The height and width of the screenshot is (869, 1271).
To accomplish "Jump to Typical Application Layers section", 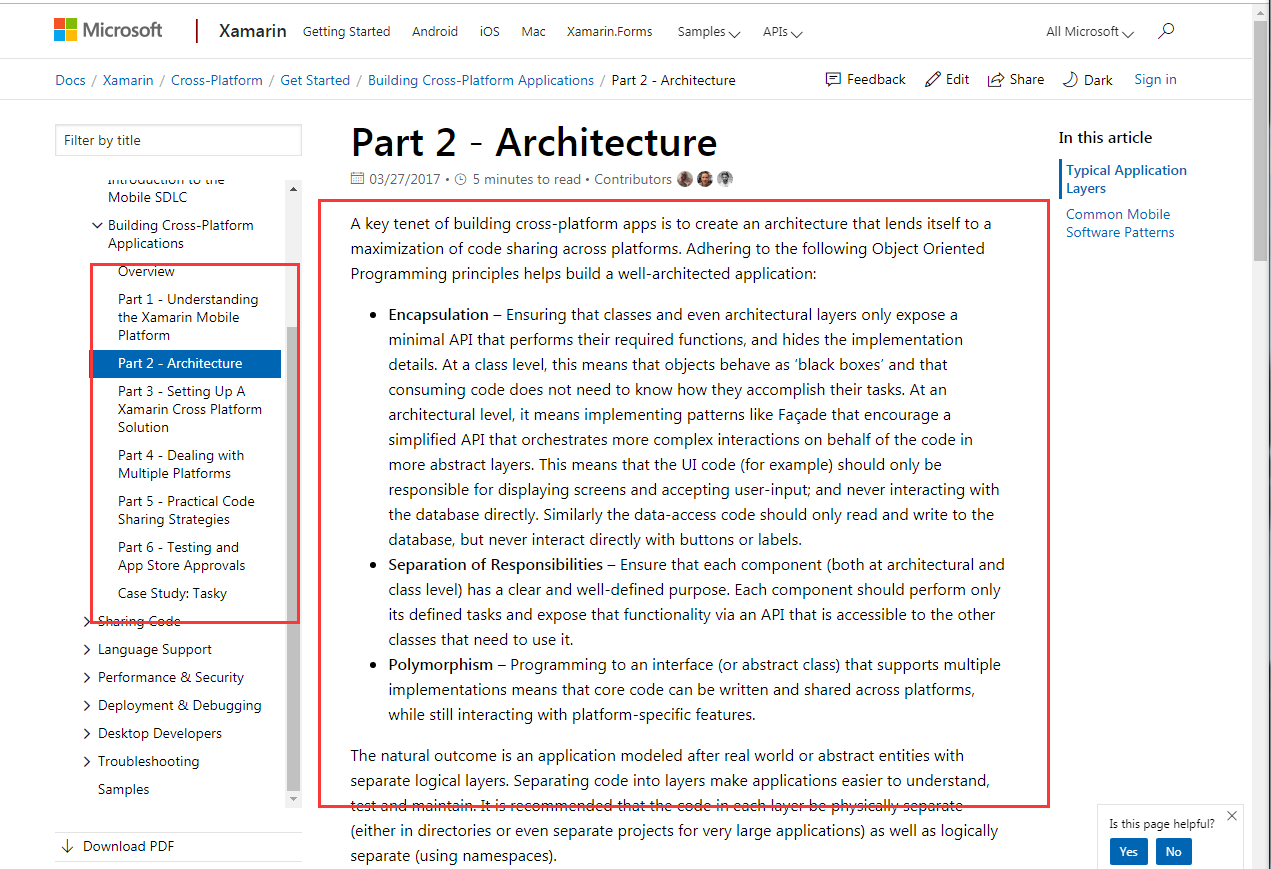I will coord(1126,179).
